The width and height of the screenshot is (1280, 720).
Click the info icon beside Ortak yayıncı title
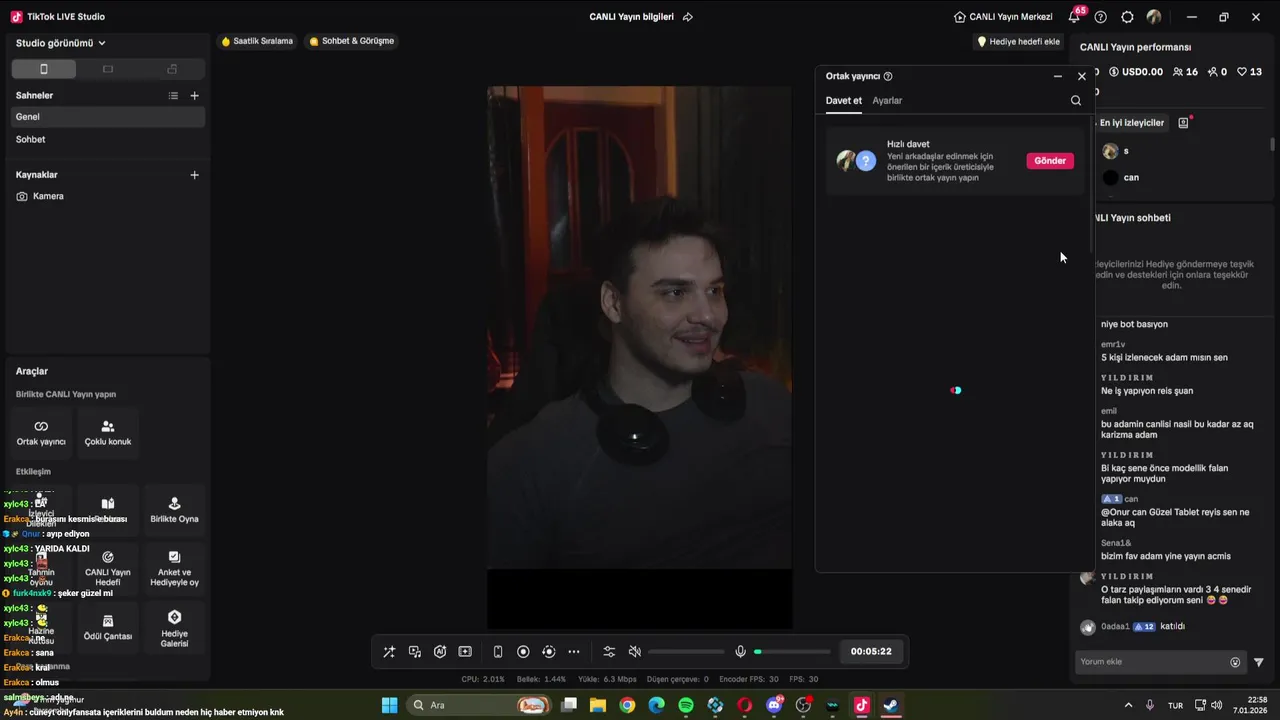[x=888, y=76]
